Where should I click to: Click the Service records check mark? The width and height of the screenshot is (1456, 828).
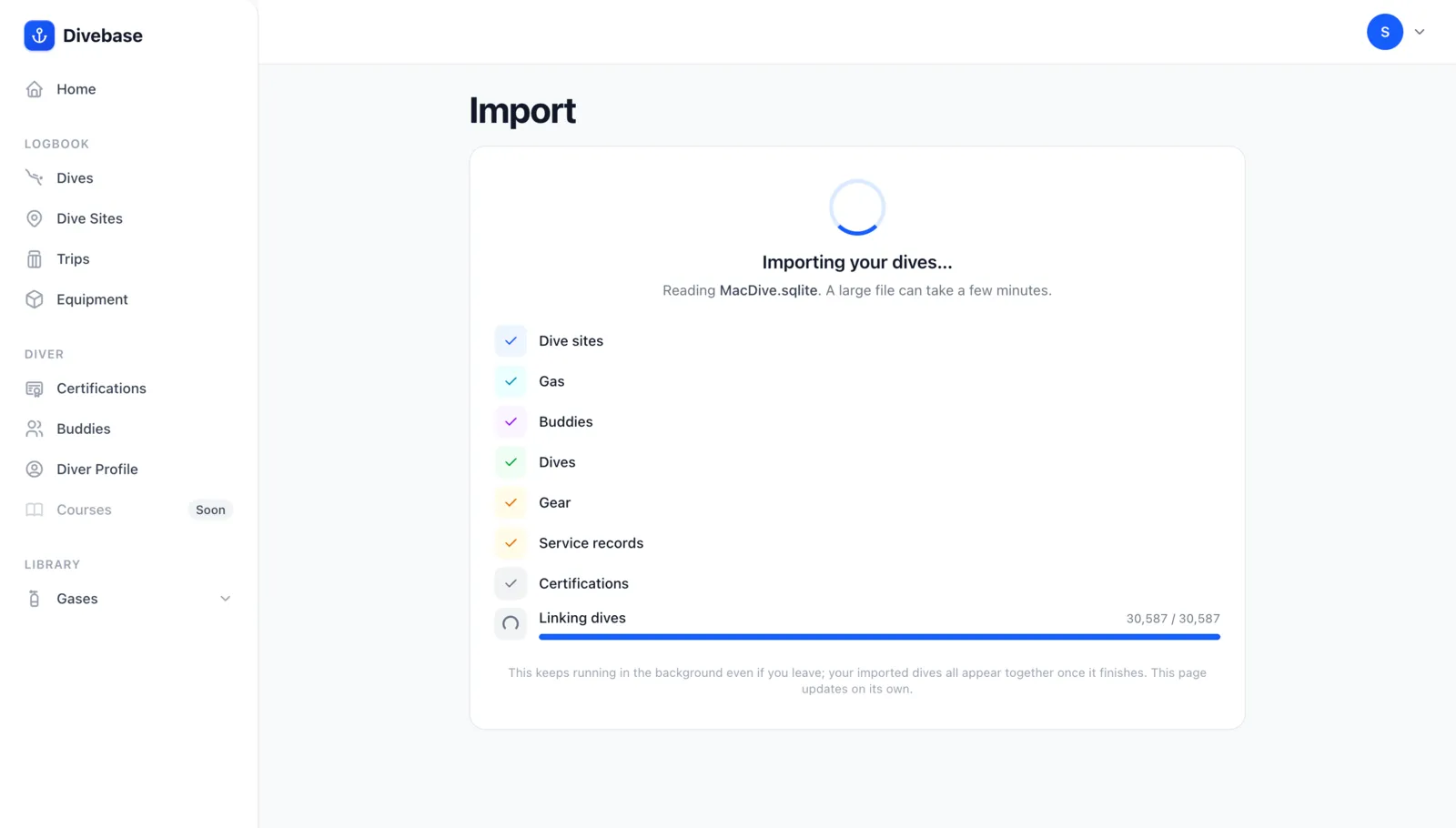[x=511, y=543]
